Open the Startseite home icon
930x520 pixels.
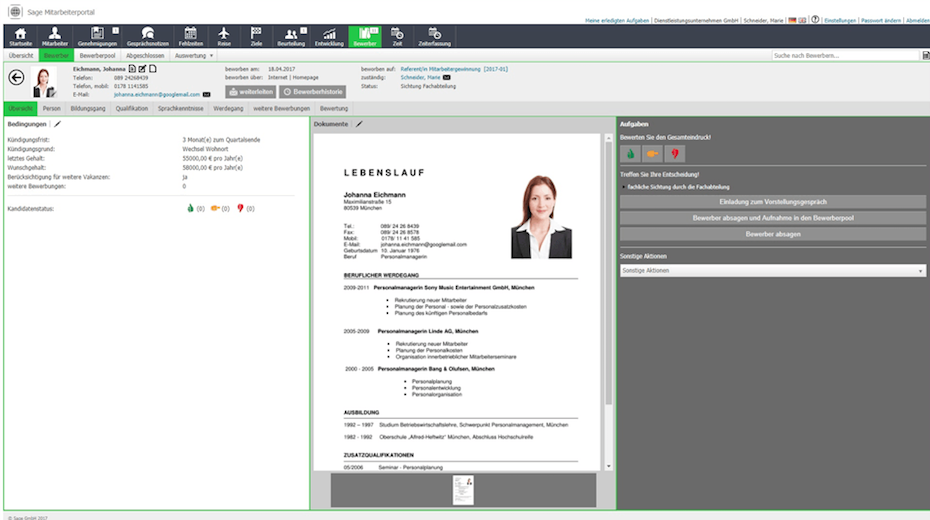pyautogui.click(x=19, y=37)
